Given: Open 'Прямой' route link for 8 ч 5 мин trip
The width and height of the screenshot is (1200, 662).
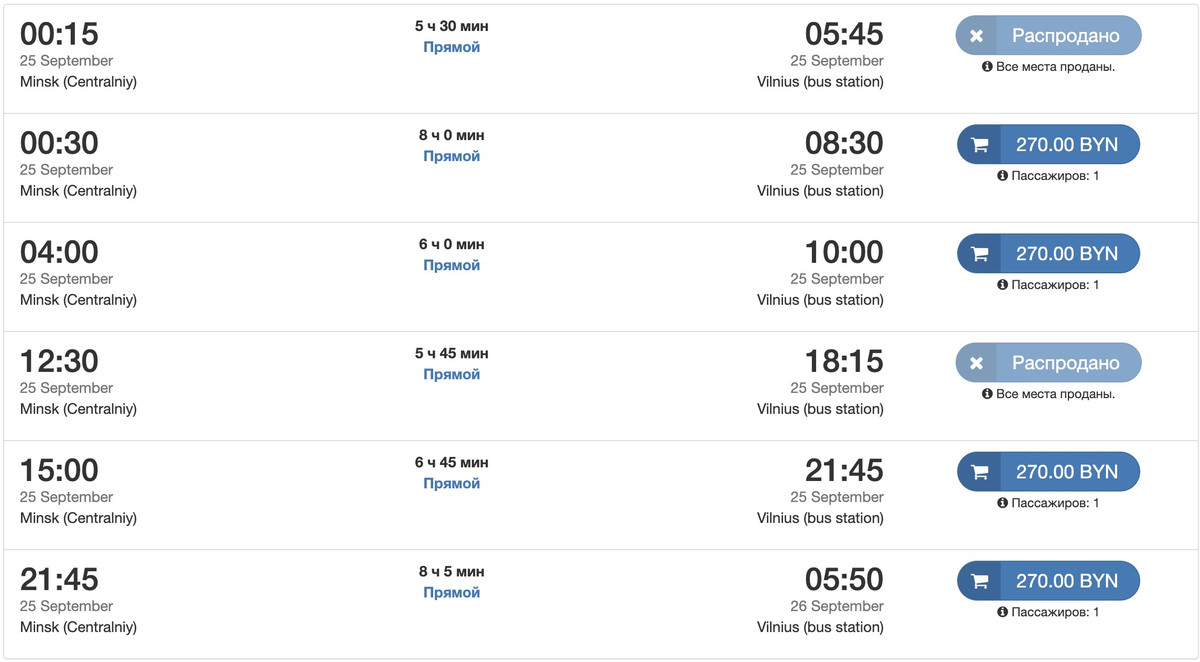Looking at the screenshot, I should (x=451, y=592).
